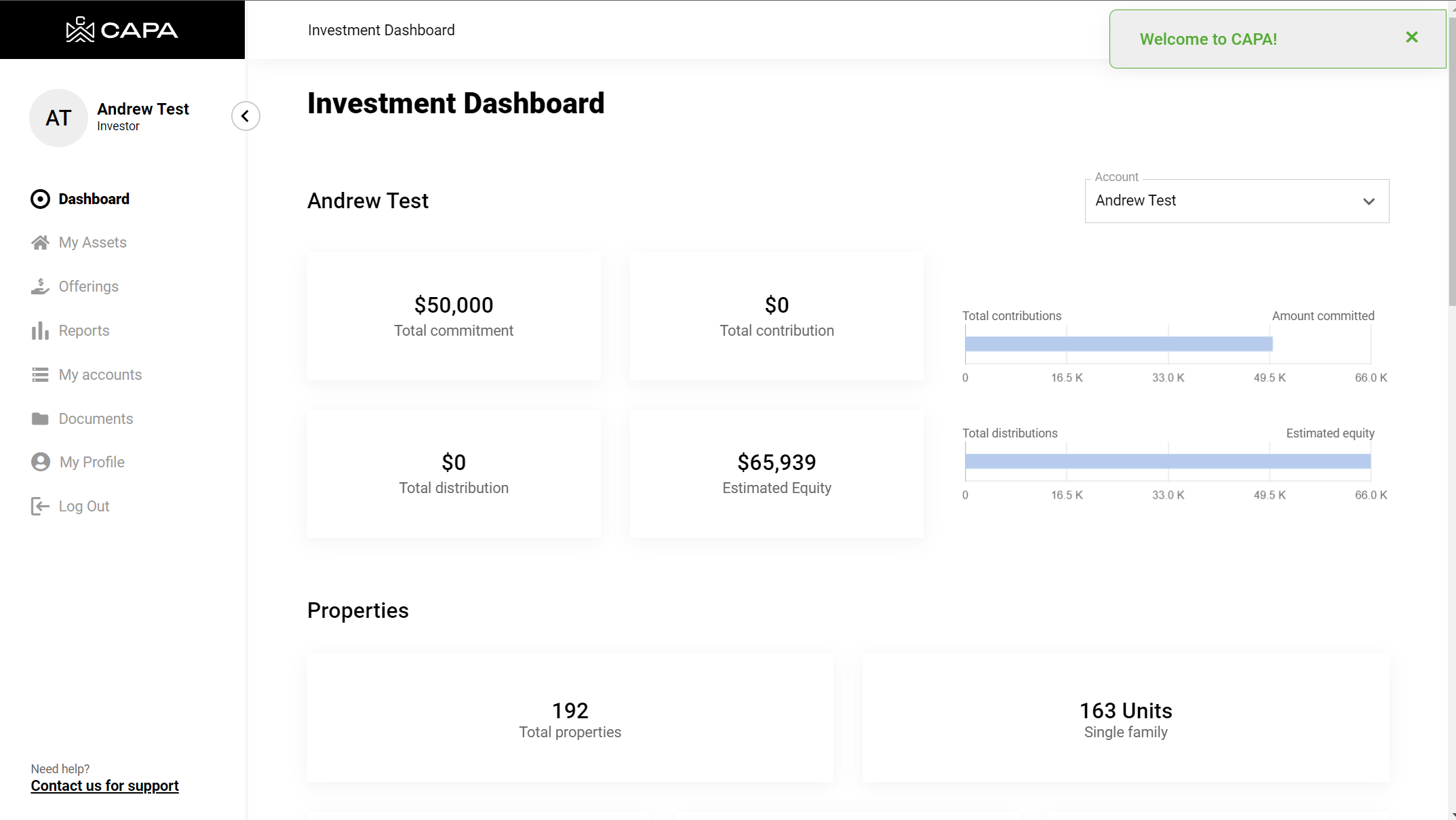
Task: Click the My accounts list icon
Action: [40, 375]
